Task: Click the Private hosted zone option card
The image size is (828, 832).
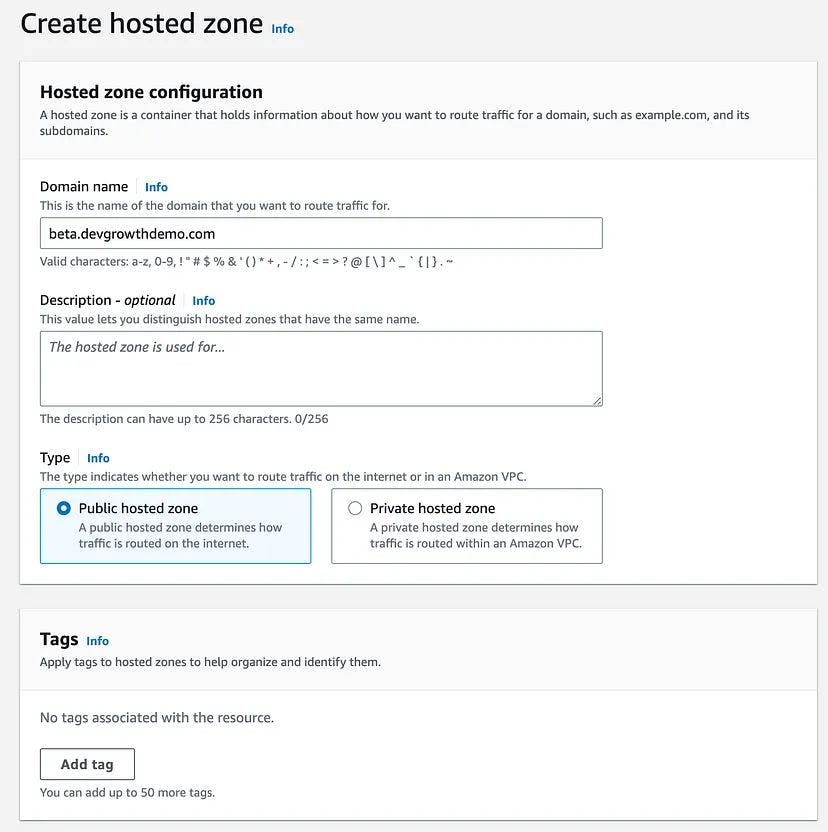Action: pyautogui.click(x=466, y=526)
